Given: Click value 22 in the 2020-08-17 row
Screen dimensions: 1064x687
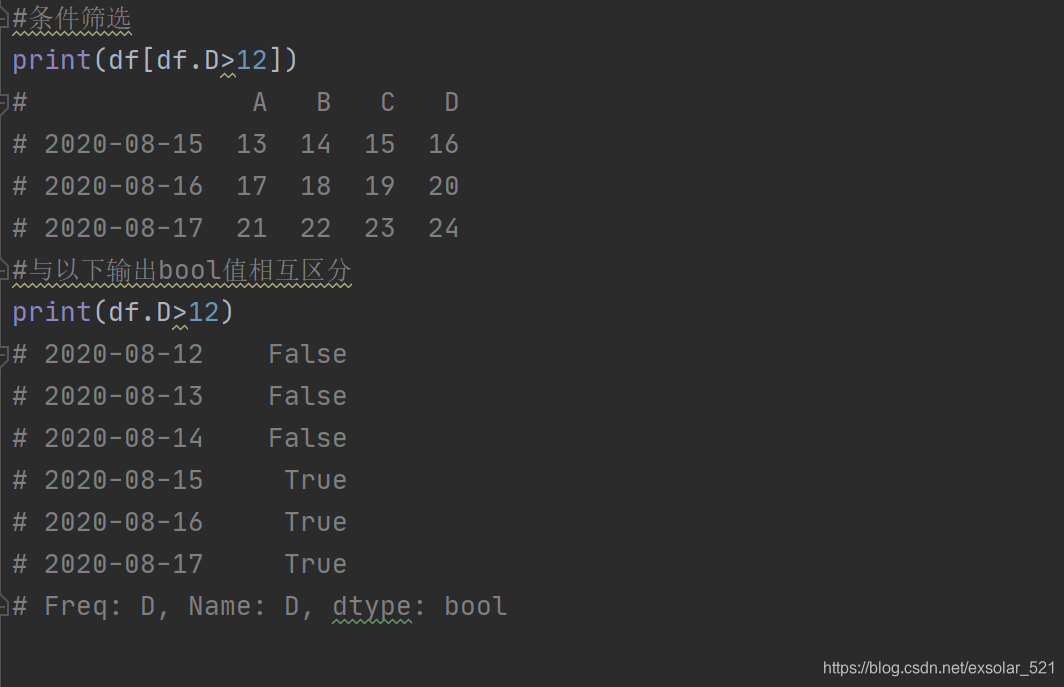Looking at the screenshot, I should click(316, 229).
